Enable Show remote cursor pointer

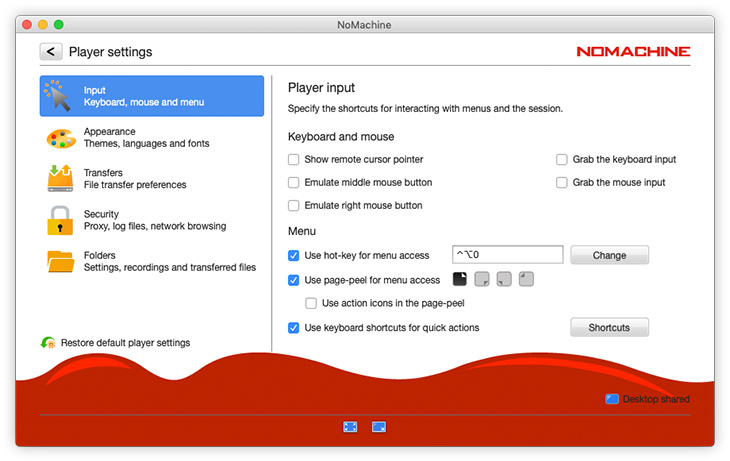pyautogui.click(x=294, y=160)
